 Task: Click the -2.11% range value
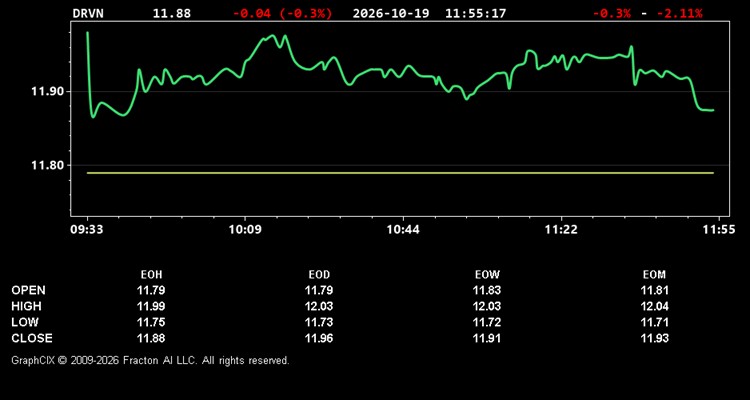pos(679,13)
